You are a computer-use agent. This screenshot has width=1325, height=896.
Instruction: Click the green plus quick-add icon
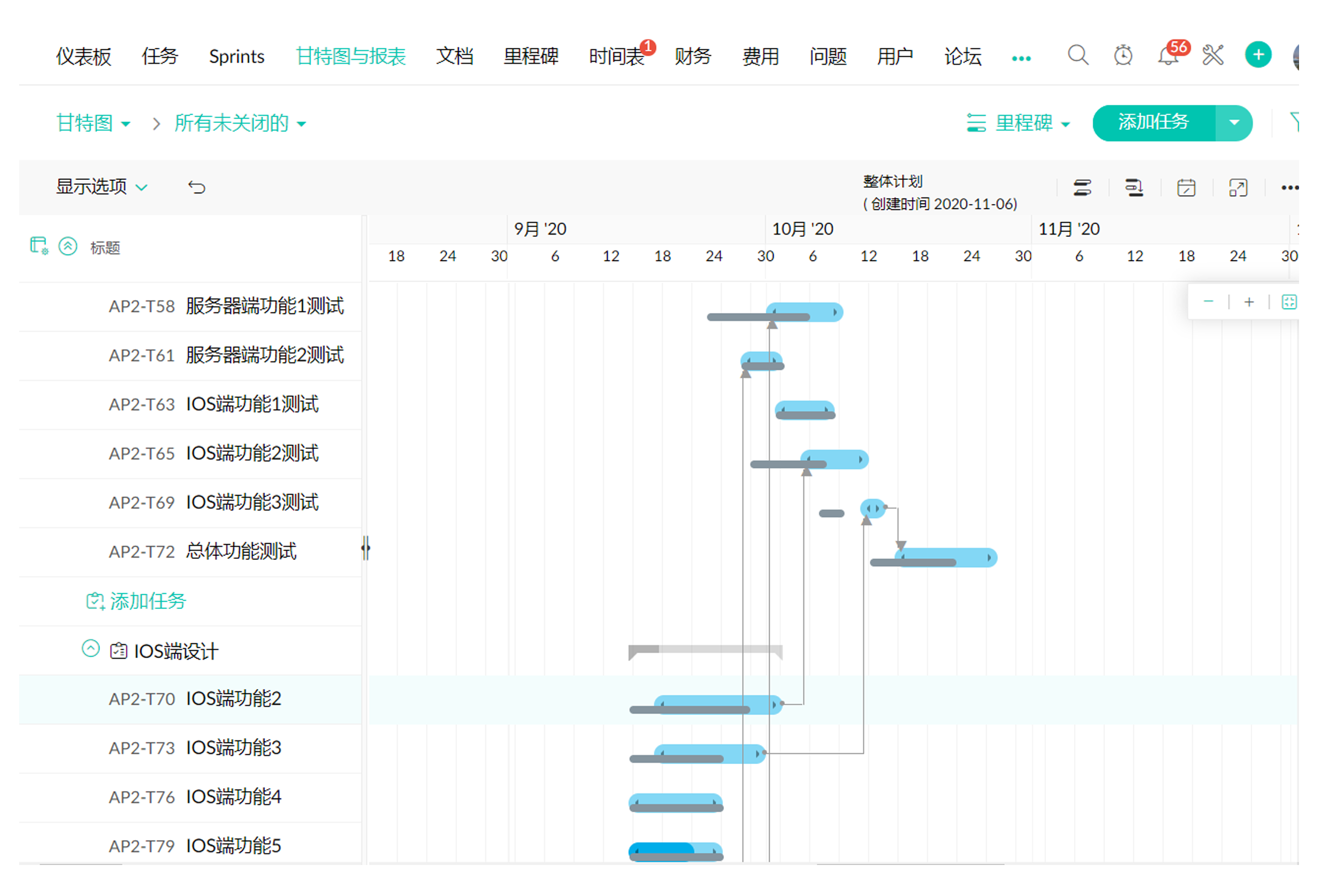(1258, 55)
